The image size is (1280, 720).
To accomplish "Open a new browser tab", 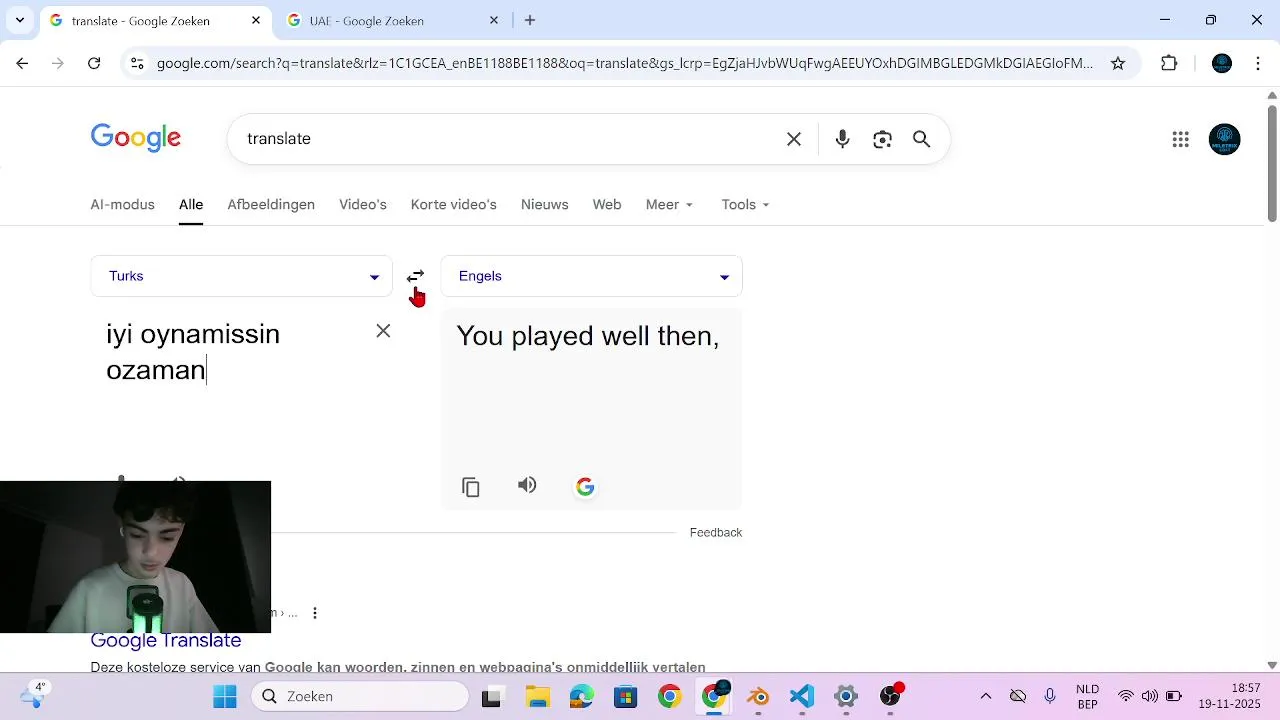I will [530, 20].
